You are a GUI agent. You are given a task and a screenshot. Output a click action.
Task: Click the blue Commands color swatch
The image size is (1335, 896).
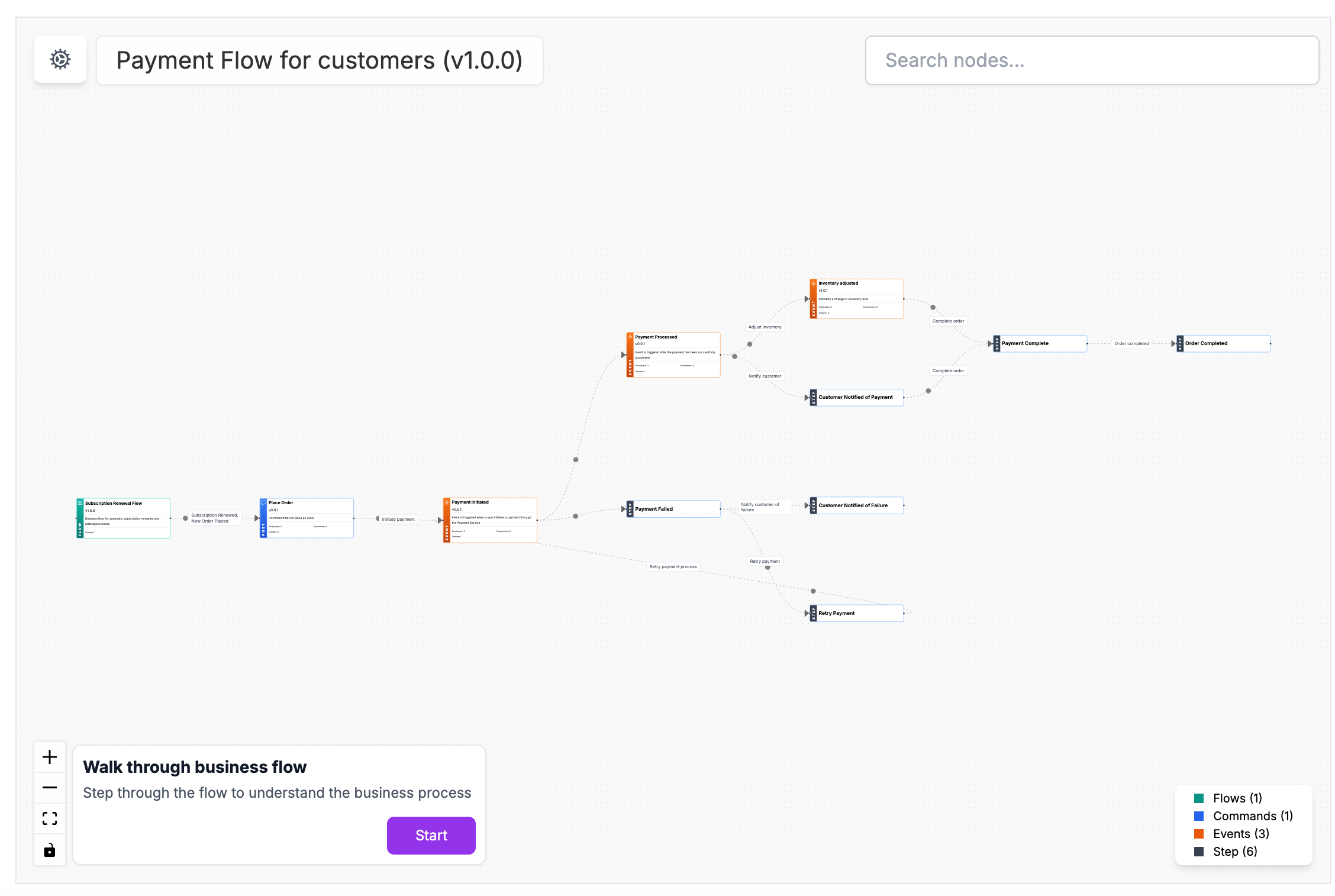1199,816
